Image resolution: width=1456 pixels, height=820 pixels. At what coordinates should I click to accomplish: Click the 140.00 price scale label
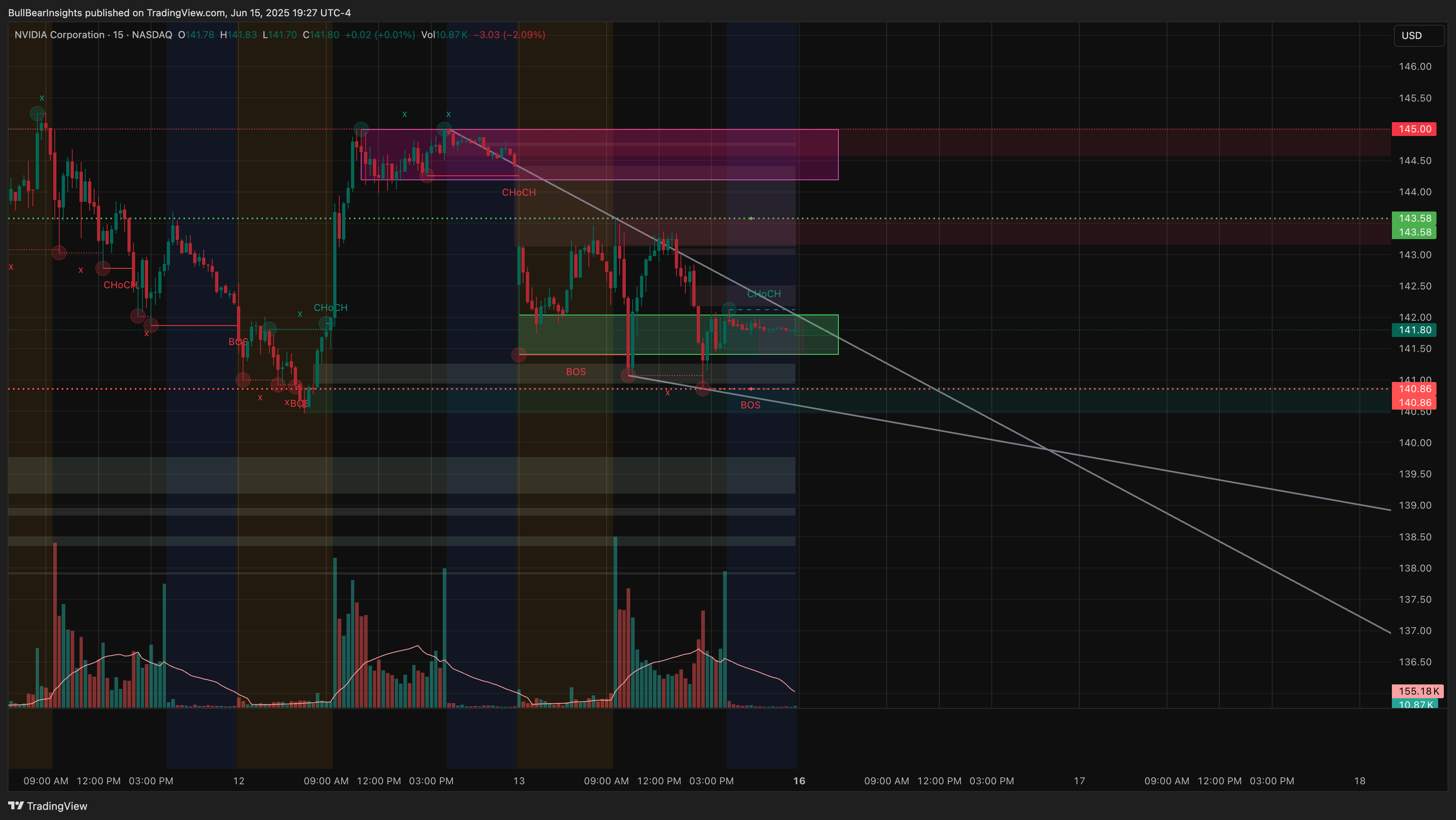pyautogui.click(x=1415, y=442)
